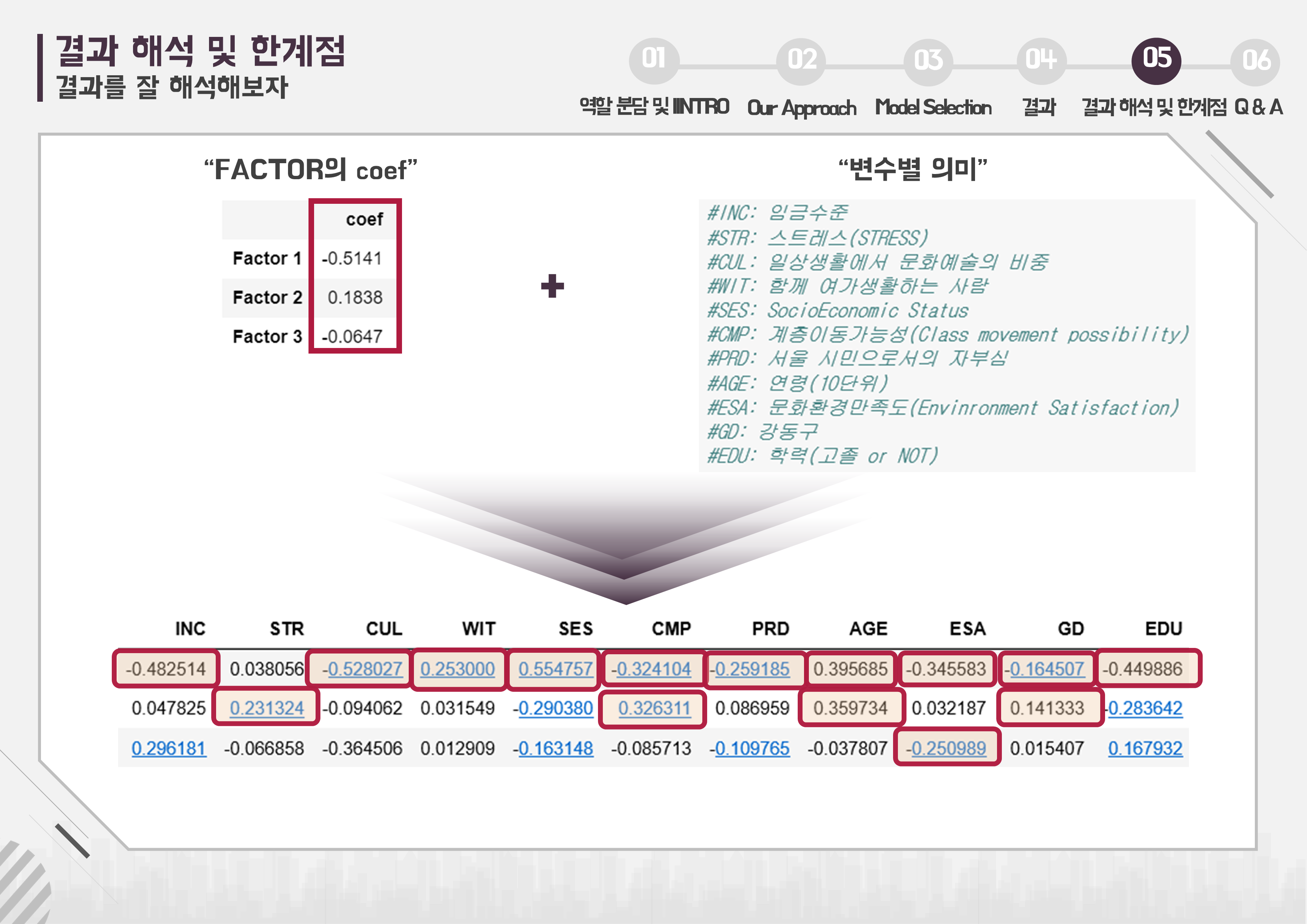Viewport: 1307px width, 924px height.
Task: Click the dark plus sign icon
Action: 552,286
